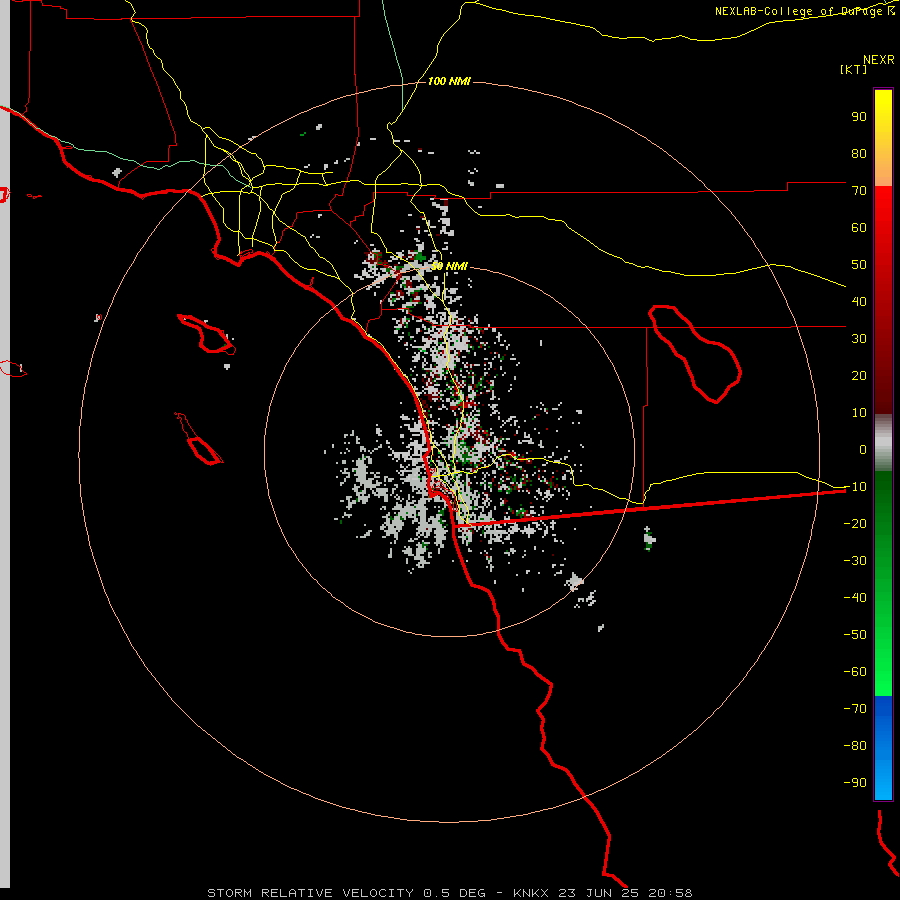Screen dimensions: 900x900
Task: Click the -10 knot scale label
Action: (x=855, y=487)
